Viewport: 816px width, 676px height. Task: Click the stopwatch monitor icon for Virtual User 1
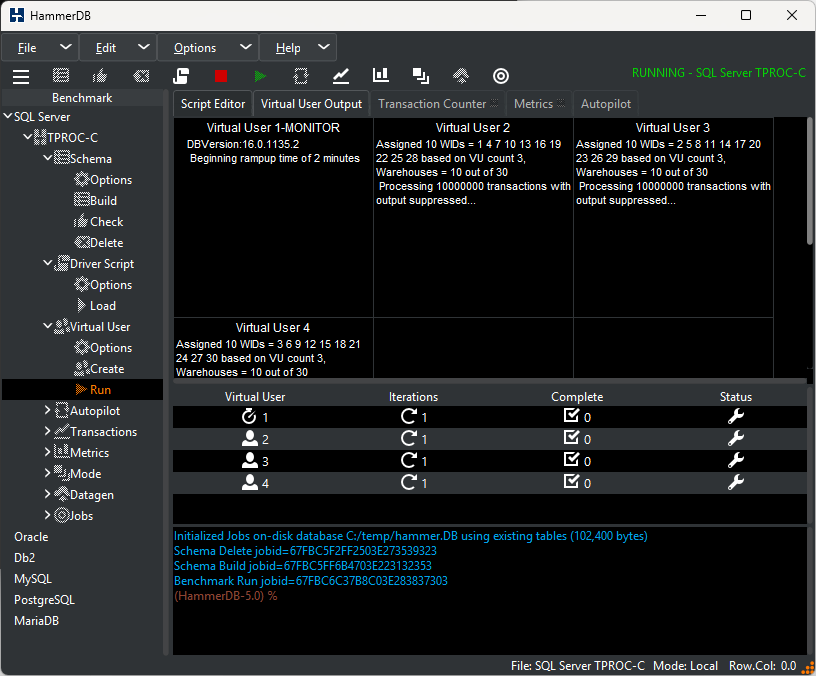[249, 416]
